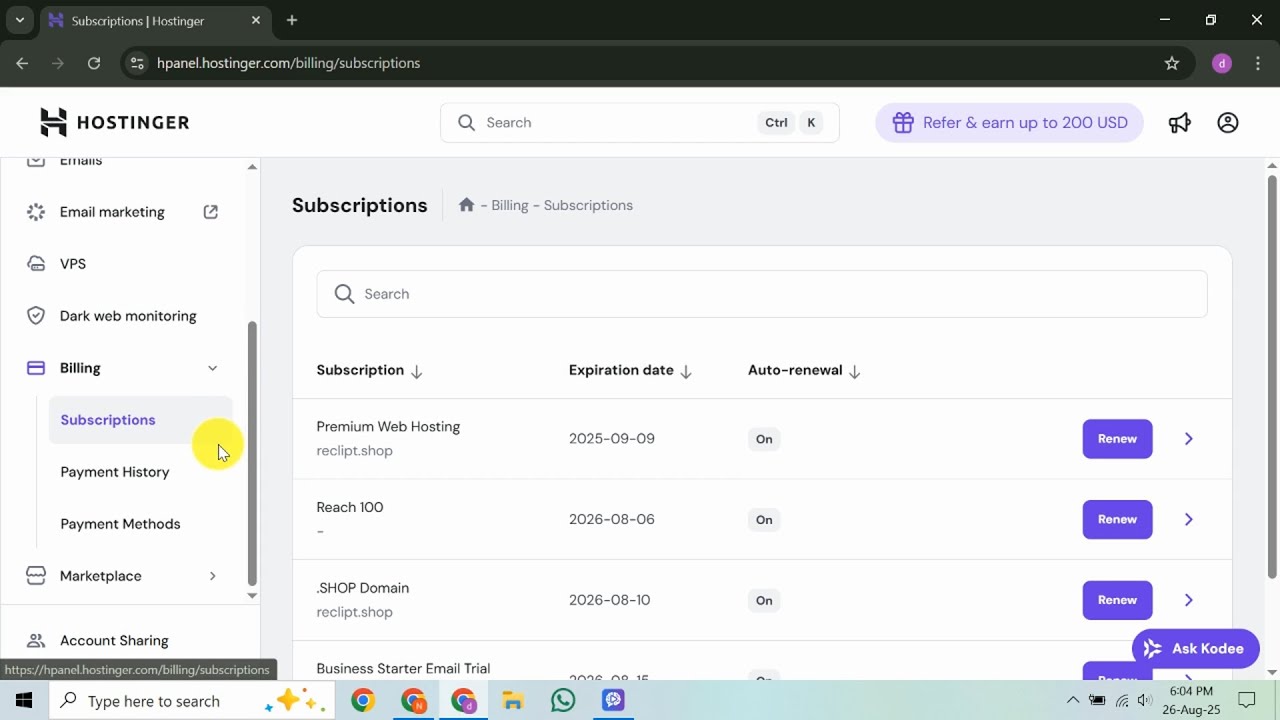Toggle the On auto-renewal badge for .SHOP Domain
This screenshot has height=720, width=1280.
pyautogui.click(x=764, y=601)
